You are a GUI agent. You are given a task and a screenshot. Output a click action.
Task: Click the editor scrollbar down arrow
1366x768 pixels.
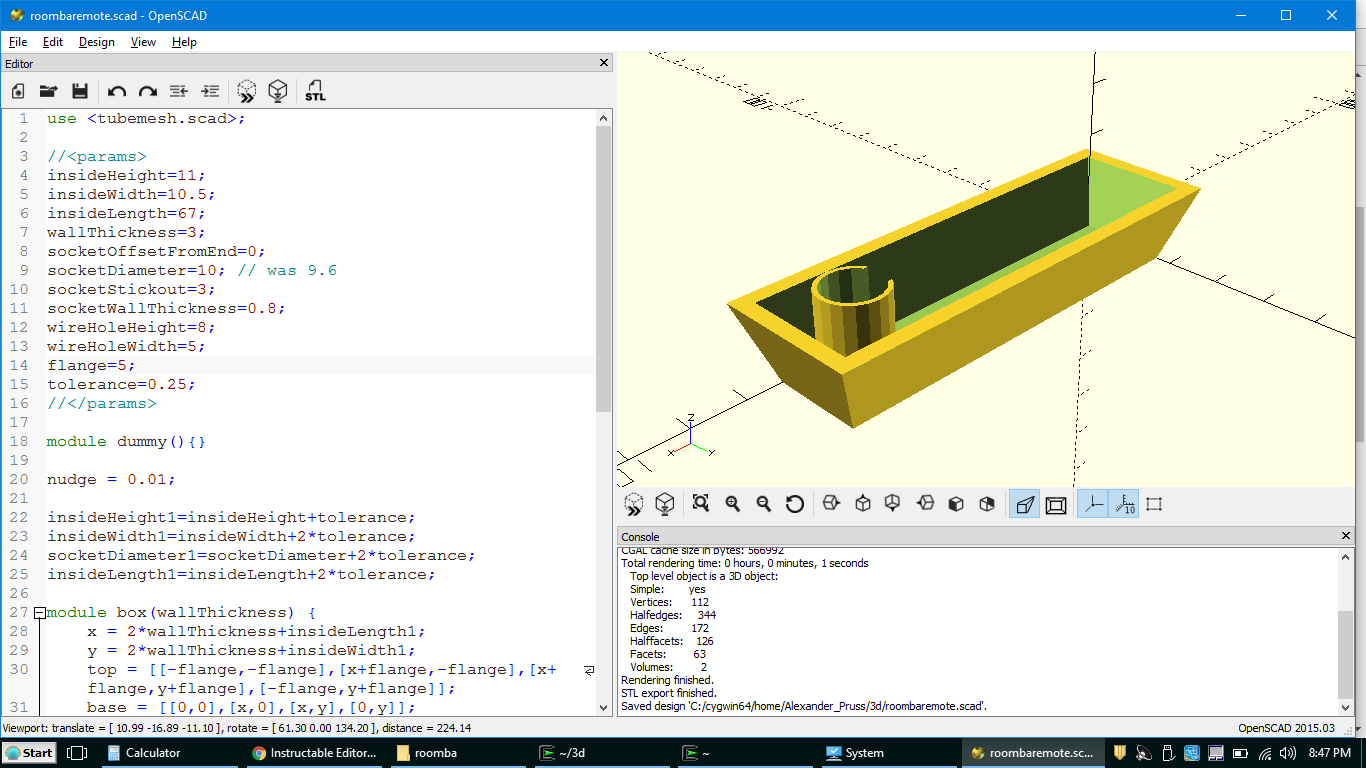(603, 707)
